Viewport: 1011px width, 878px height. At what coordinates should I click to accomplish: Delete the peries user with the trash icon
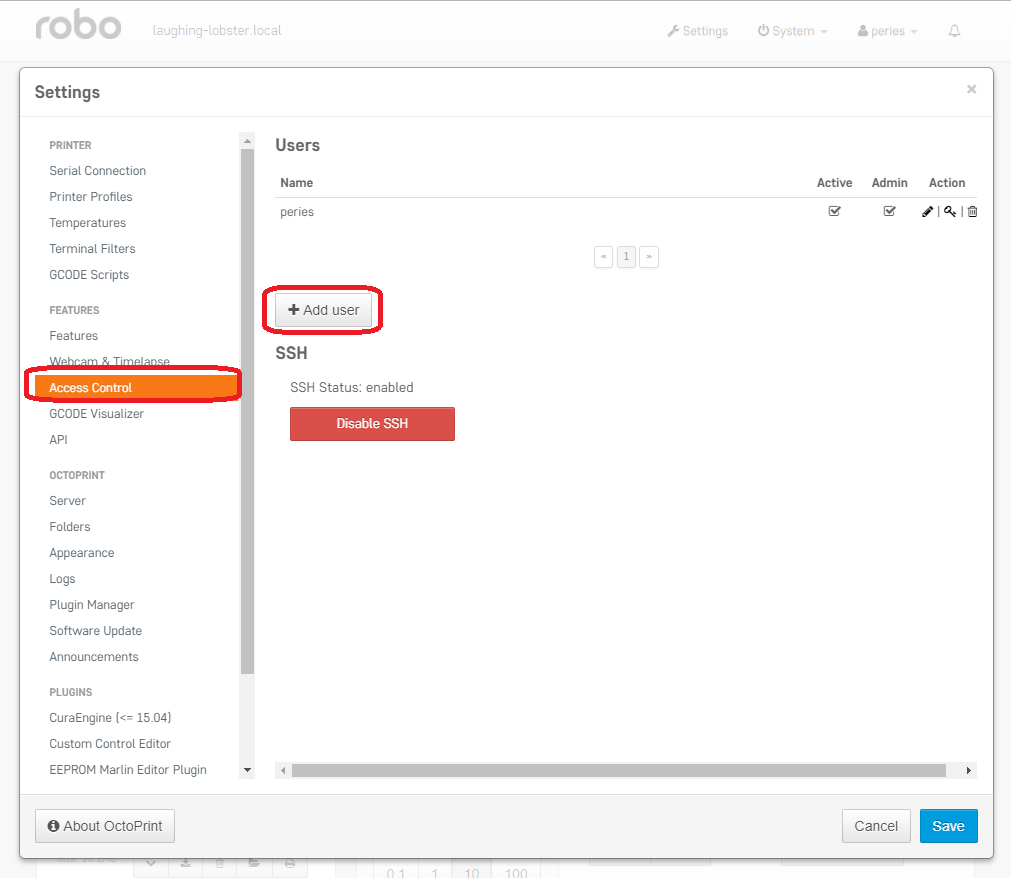click(x=972, y=211)
